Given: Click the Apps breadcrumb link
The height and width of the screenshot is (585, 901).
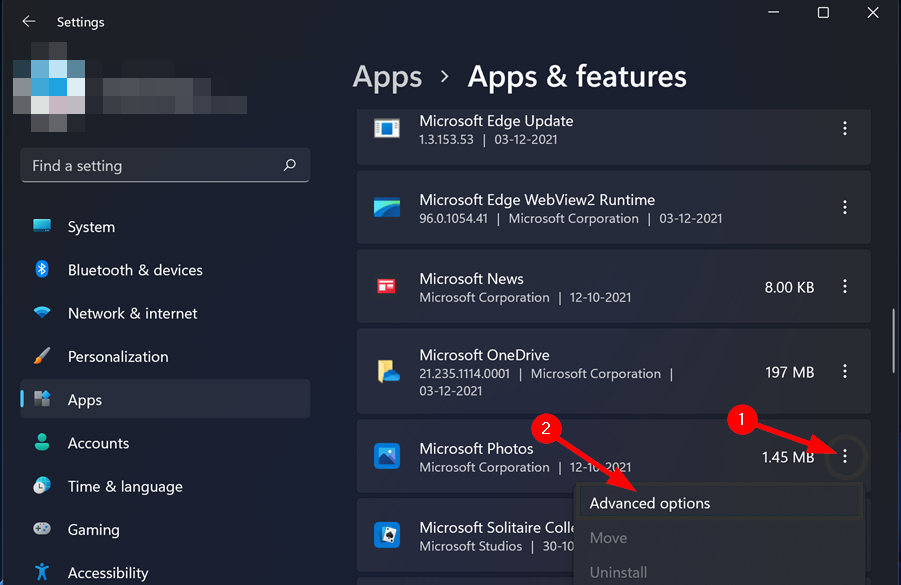Looking at the screenshot, I should coord(387,76).
